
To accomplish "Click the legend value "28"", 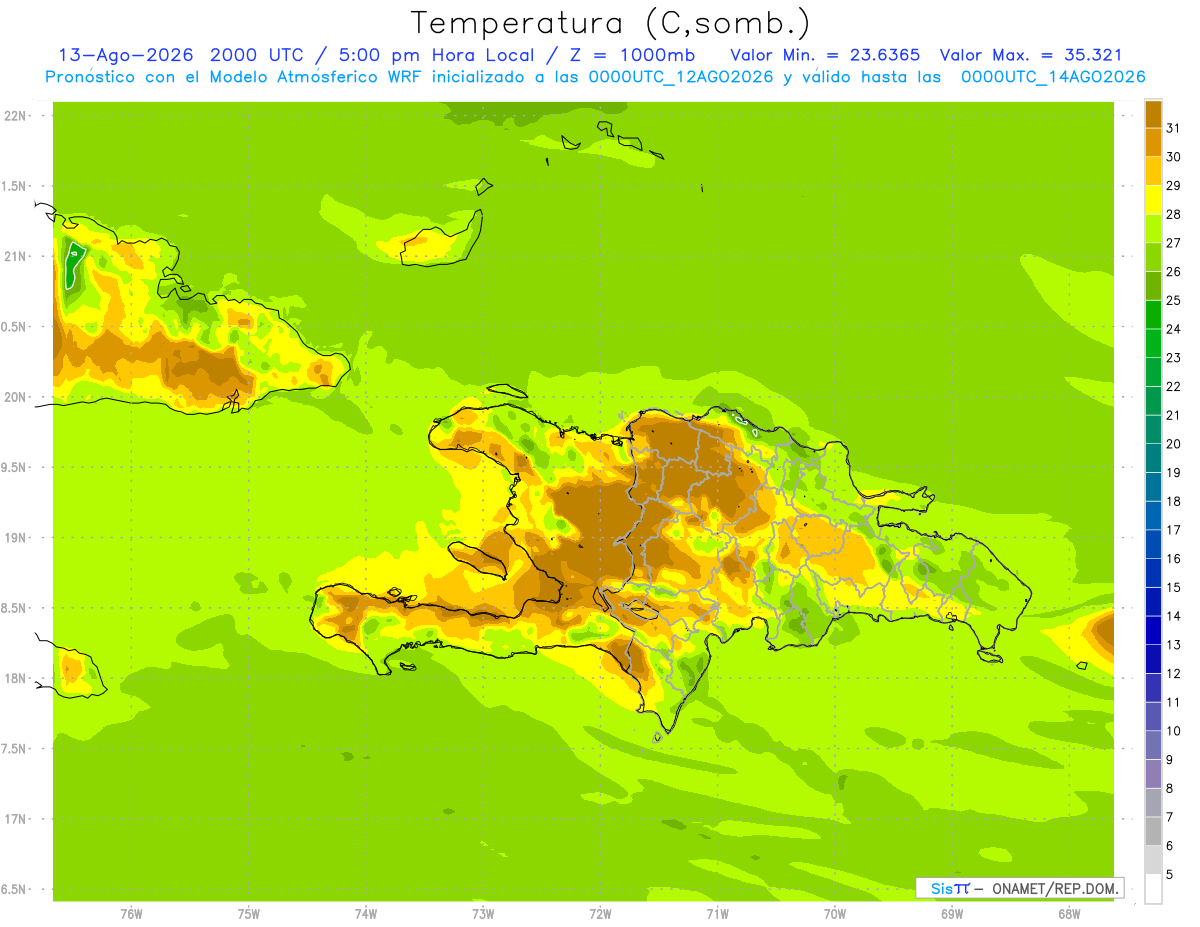I will [x=1173, y=214].
